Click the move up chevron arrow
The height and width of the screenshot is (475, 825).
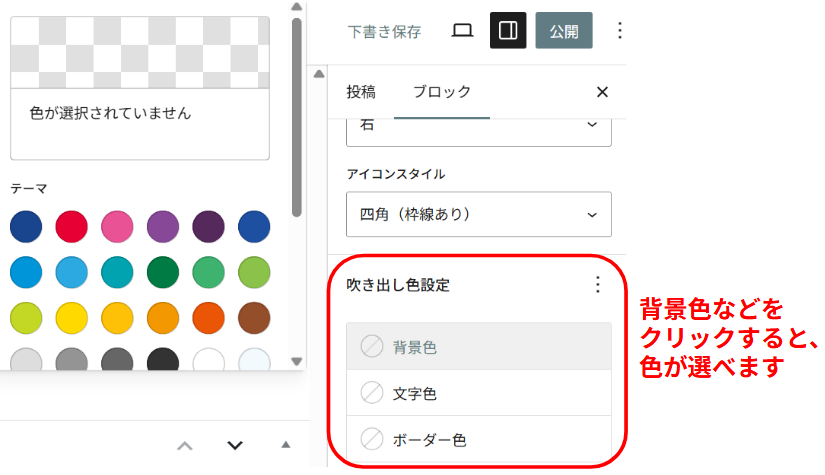pos(185,445)
